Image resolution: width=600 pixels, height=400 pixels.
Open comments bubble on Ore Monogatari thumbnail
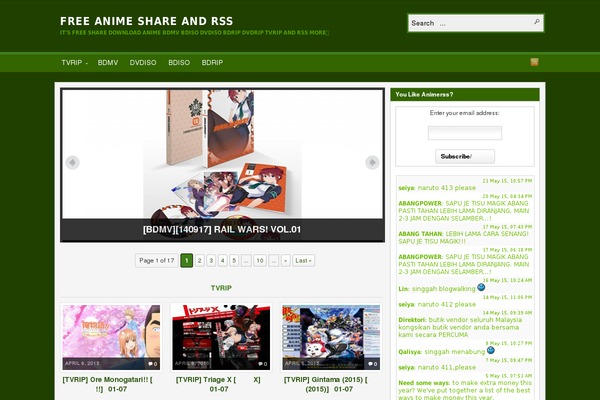click(x=153, y=364)
